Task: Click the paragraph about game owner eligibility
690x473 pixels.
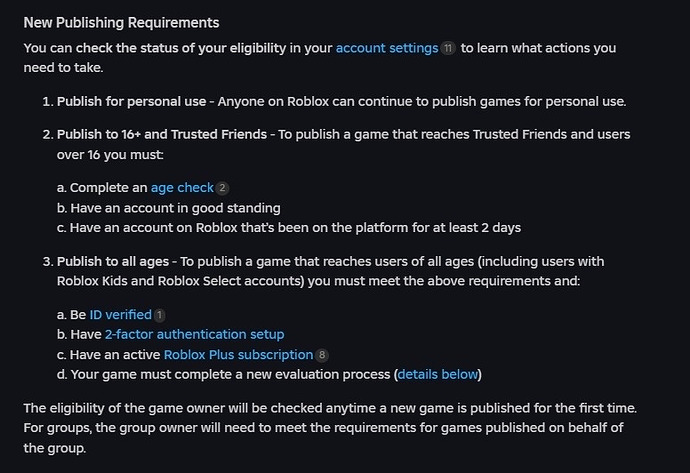Action: pyautogui.click(x=330, y=428)
